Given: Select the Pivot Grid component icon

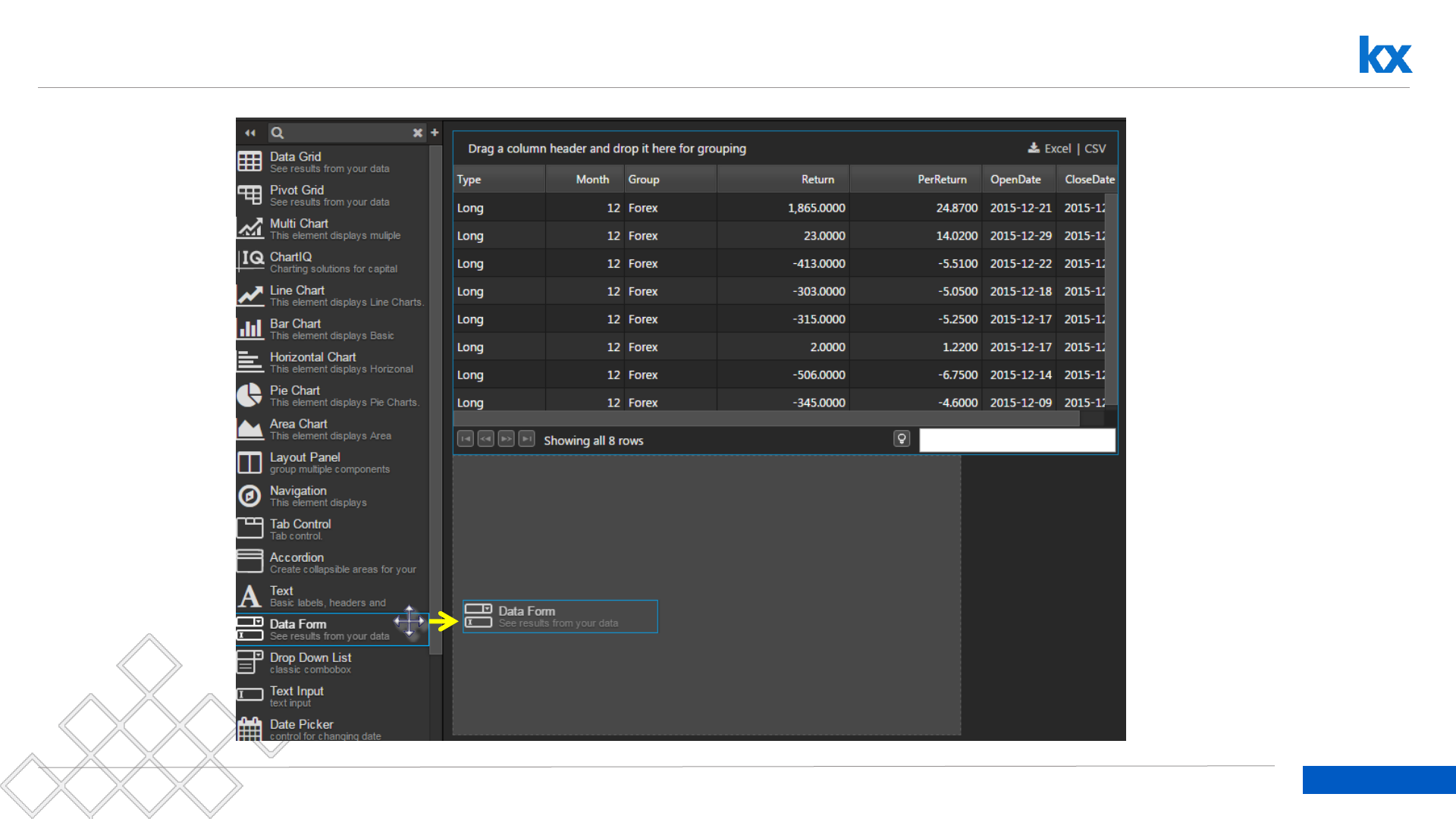Looking at the screenshot, I should 249,195.
